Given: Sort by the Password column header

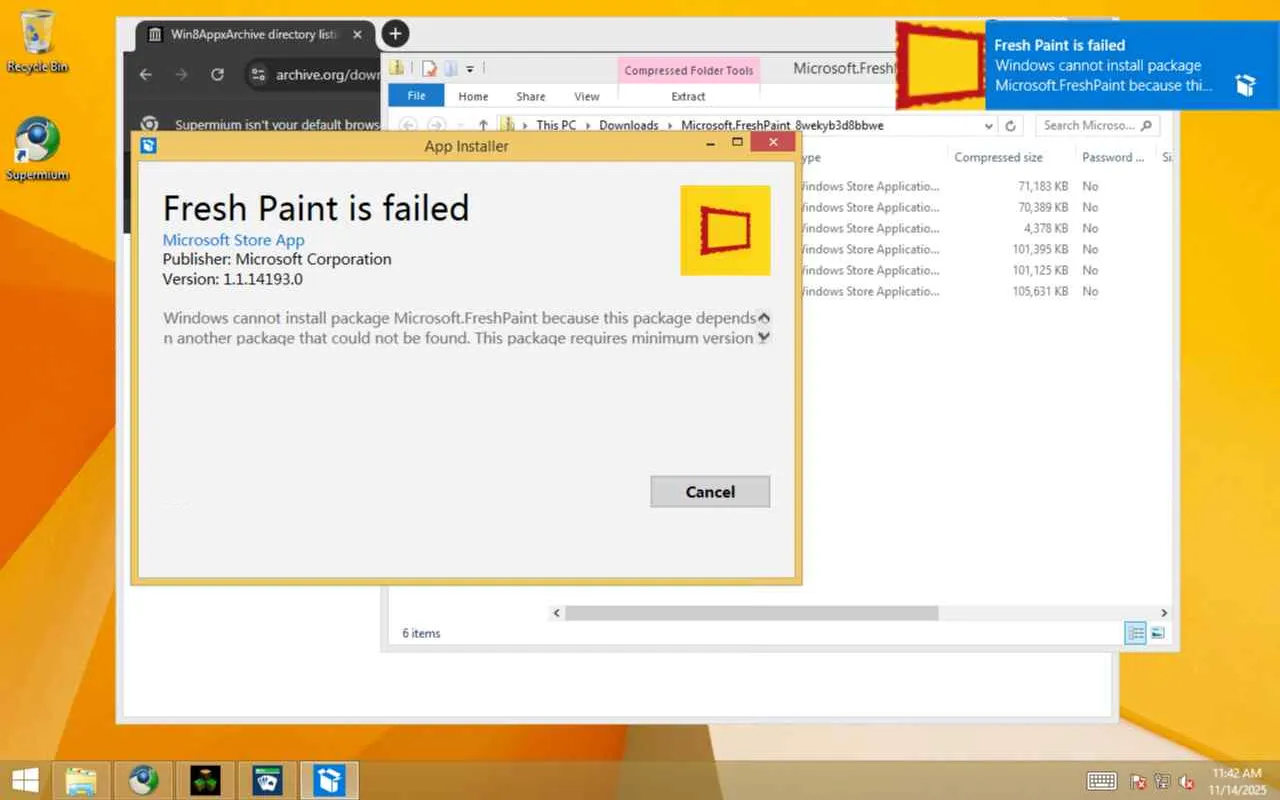Looking at the screenshot, I should (1113, 157).
